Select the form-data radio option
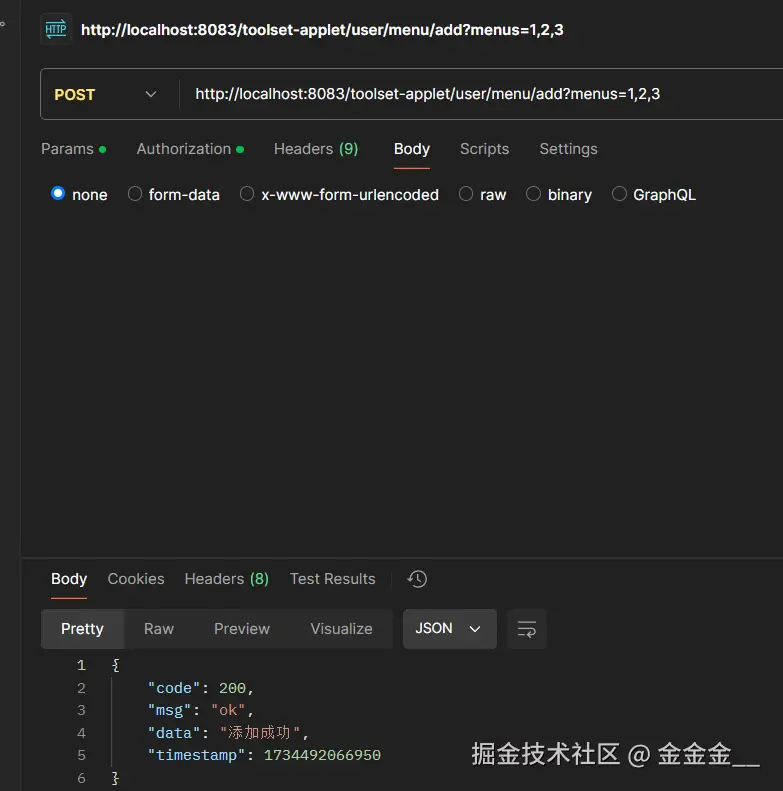This screenshot has height=791, width=783. tap(135, 194)
